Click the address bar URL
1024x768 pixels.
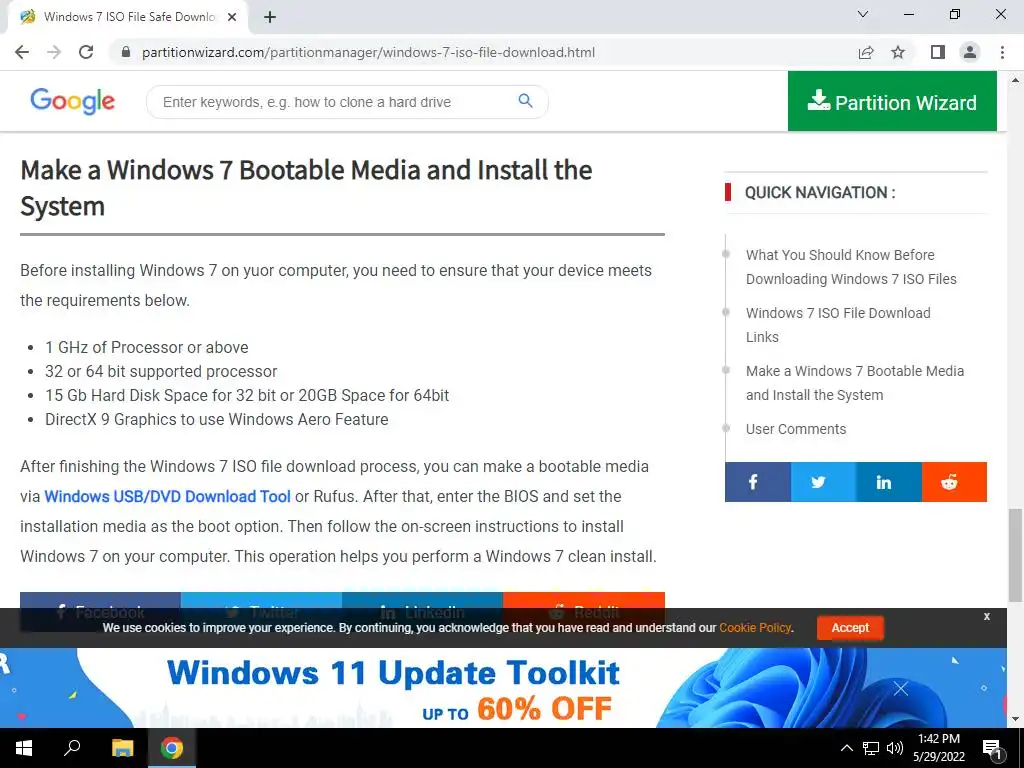pyautogui.click(x=368, y=52)
